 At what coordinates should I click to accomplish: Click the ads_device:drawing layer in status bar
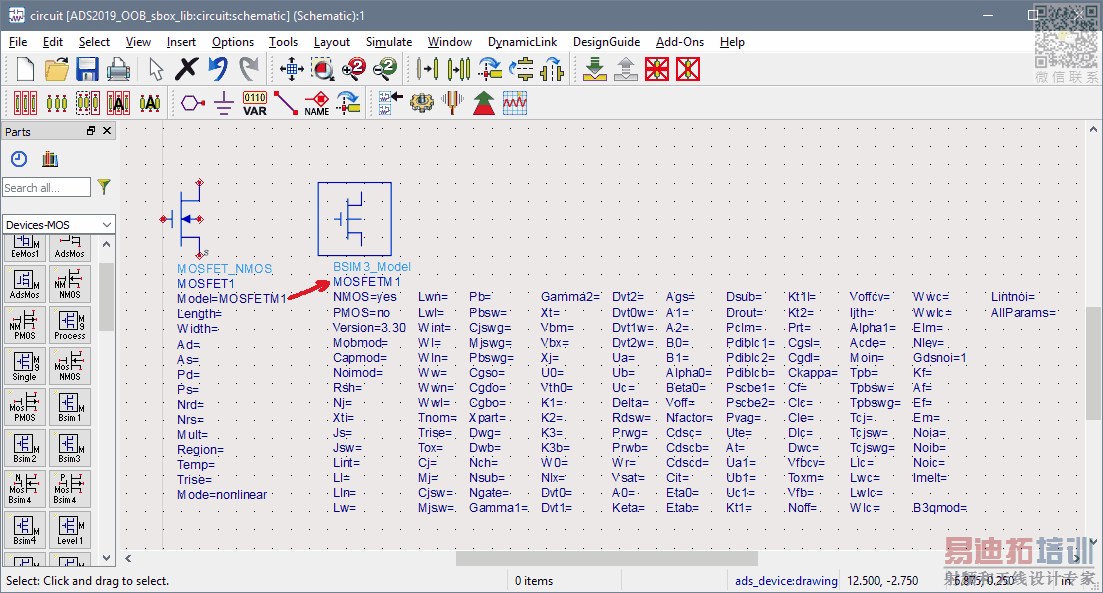[786, 581]
